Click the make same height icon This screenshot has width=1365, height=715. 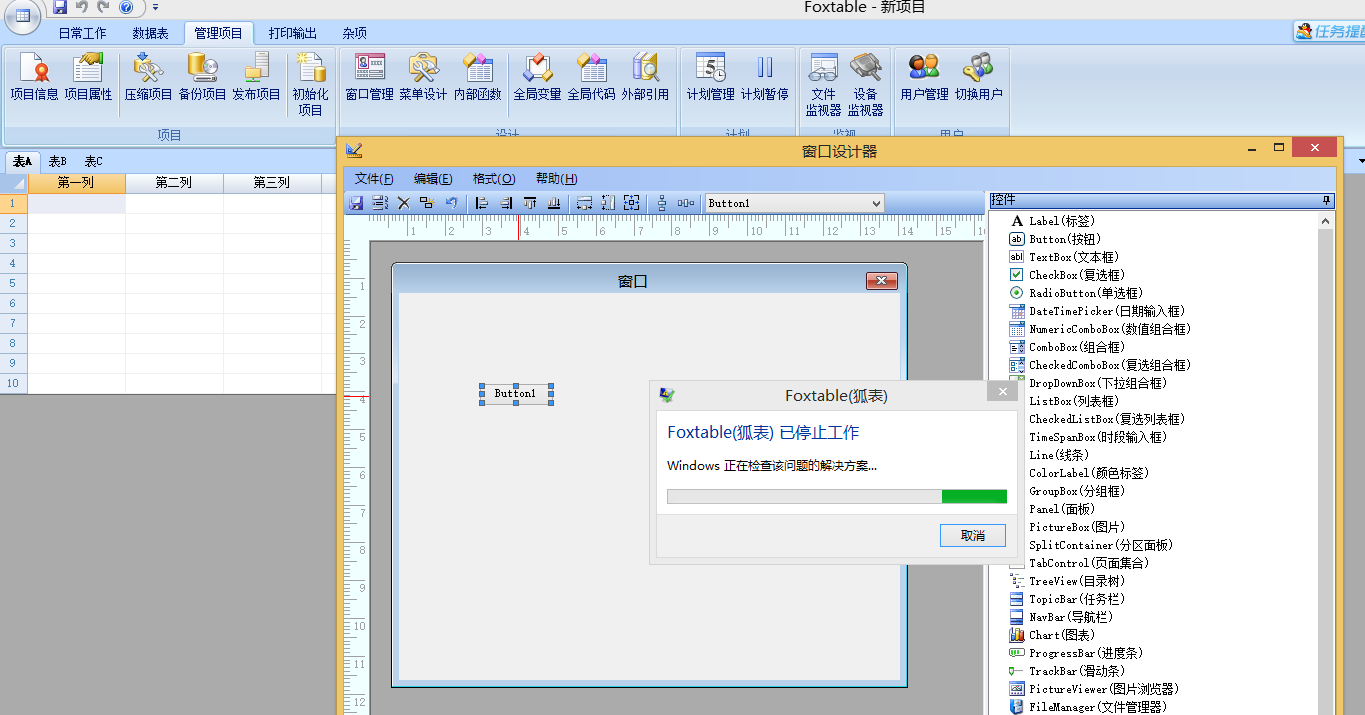(608, 203)
